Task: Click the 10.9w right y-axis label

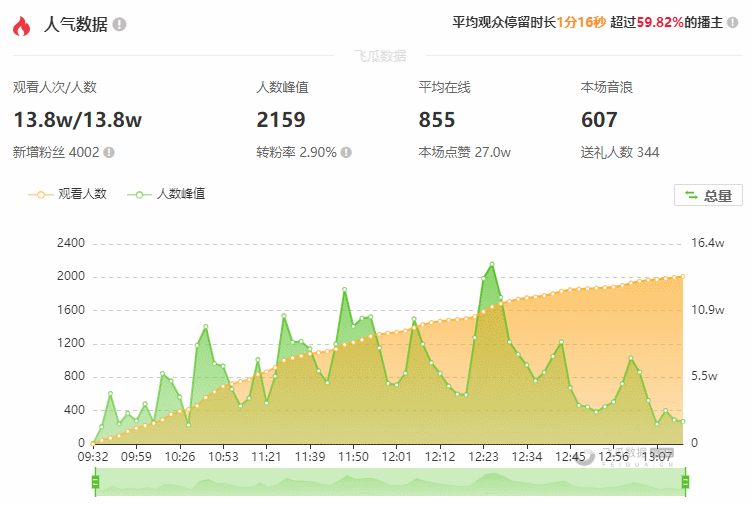Action: click(x=707, y=310)
